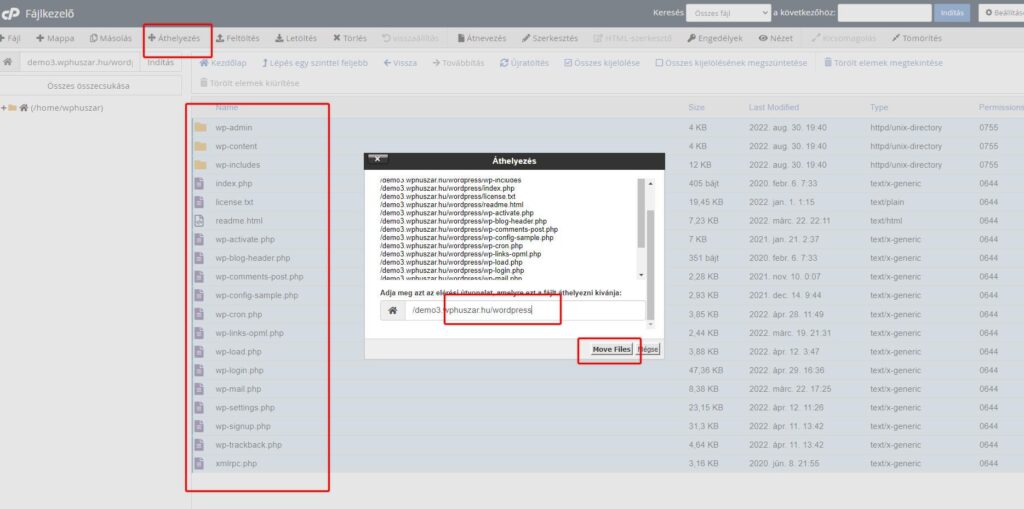The image size is (1024, 509).
Task: Open Engedélyek permissions tool
Action: (x=691, y=39)
